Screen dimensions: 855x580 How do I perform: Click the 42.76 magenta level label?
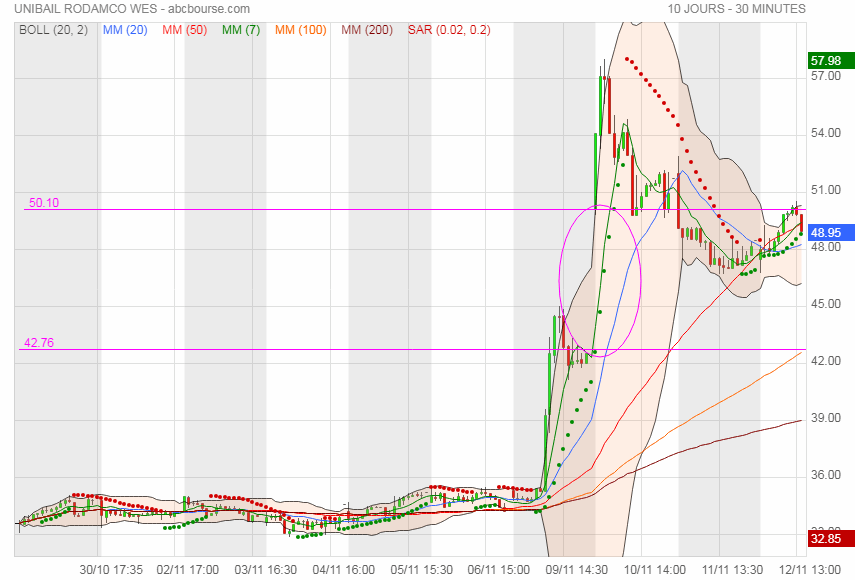(x=39, y=343)
